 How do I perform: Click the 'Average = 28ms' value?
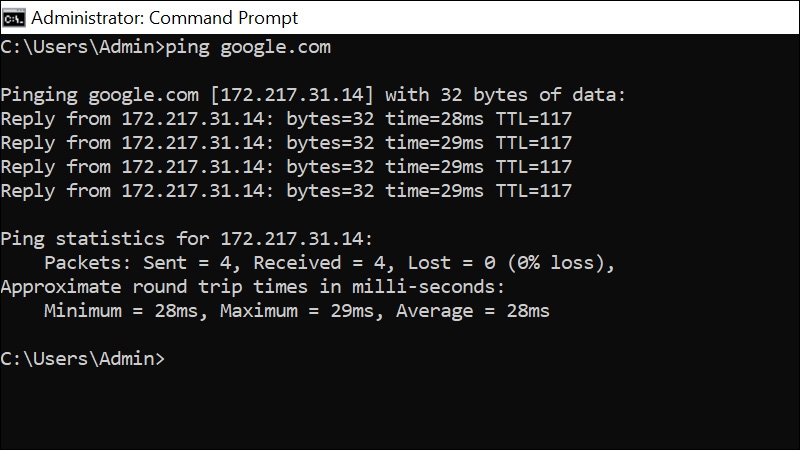(473, 311)
